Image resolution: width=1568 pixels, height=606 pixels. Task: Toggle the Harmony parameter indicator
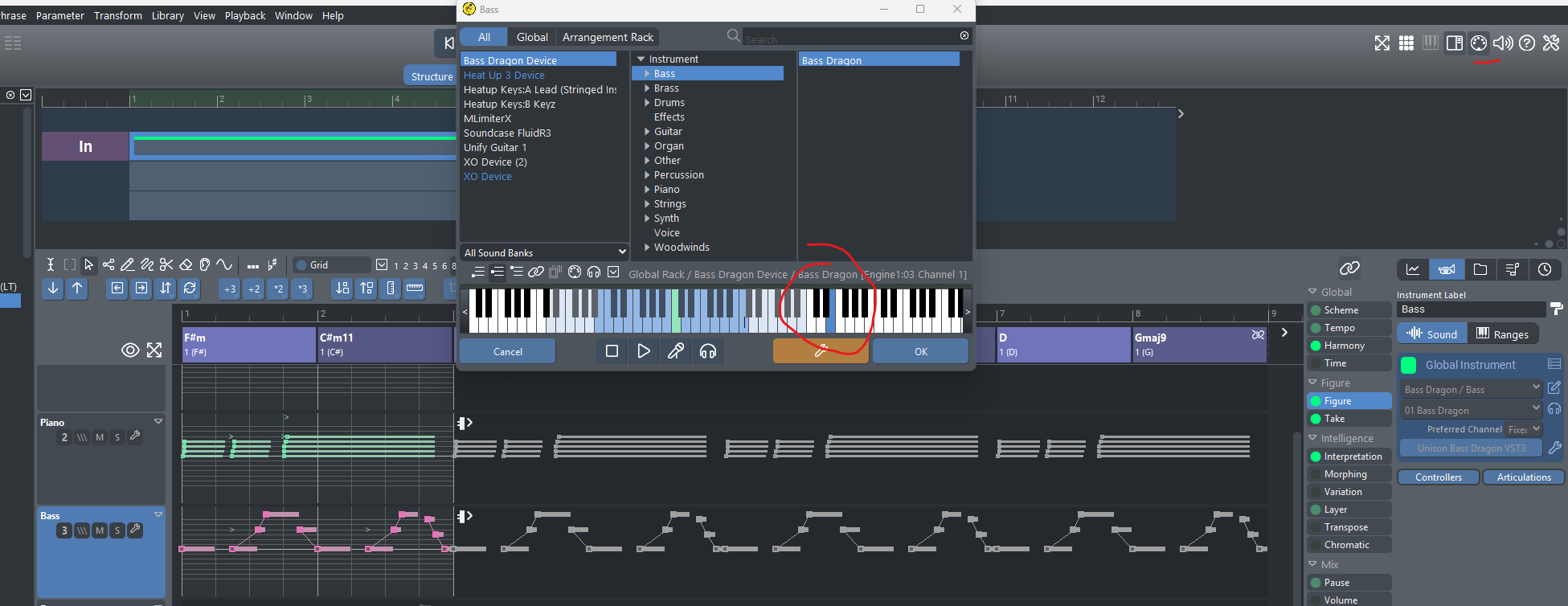[1316, 346]
